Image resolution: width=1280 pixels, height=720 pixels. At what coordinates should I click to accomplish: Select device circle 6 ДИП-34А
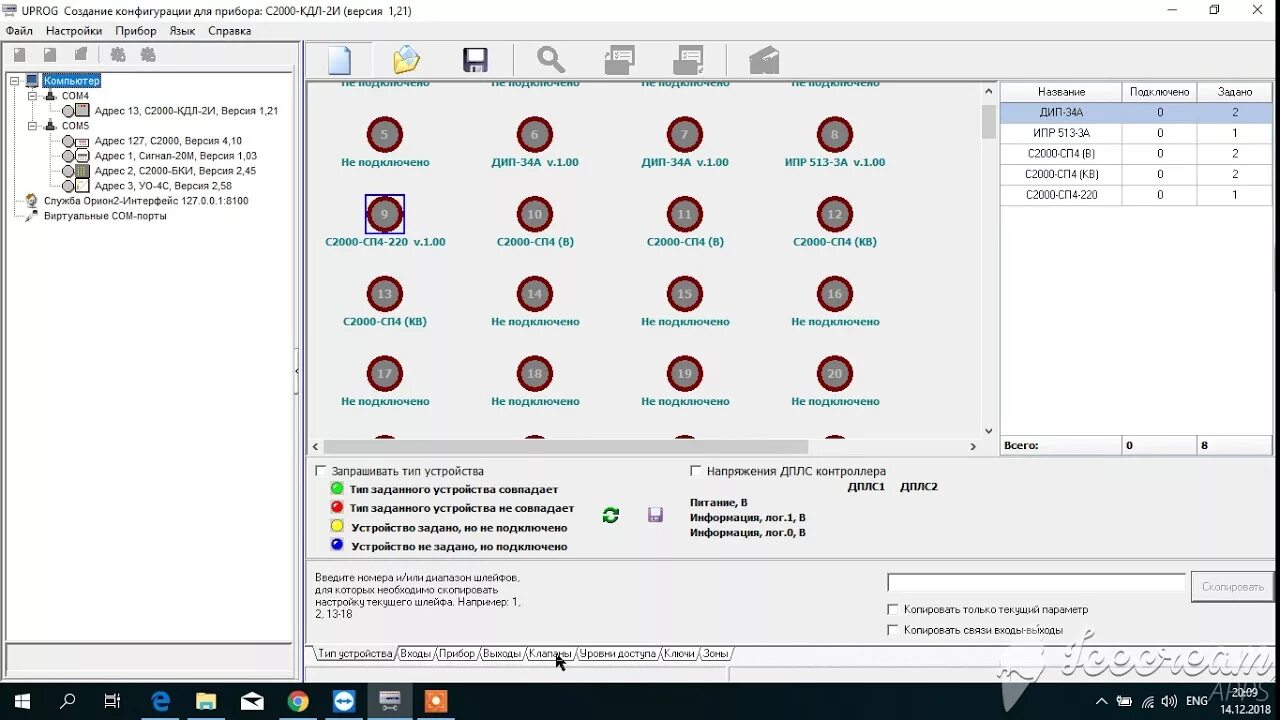coord(535,135)
